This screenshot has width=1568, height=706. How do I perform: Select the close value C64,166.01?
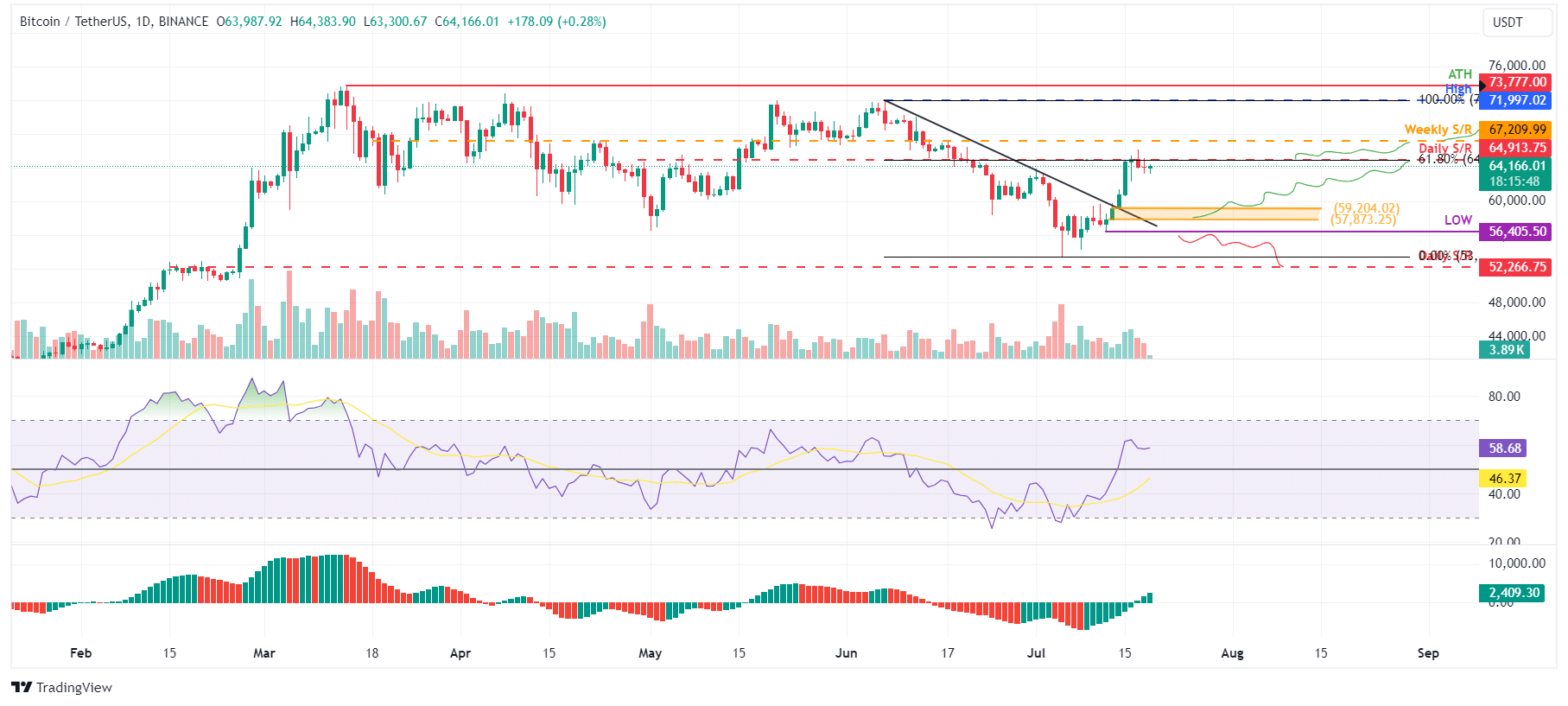467,22
